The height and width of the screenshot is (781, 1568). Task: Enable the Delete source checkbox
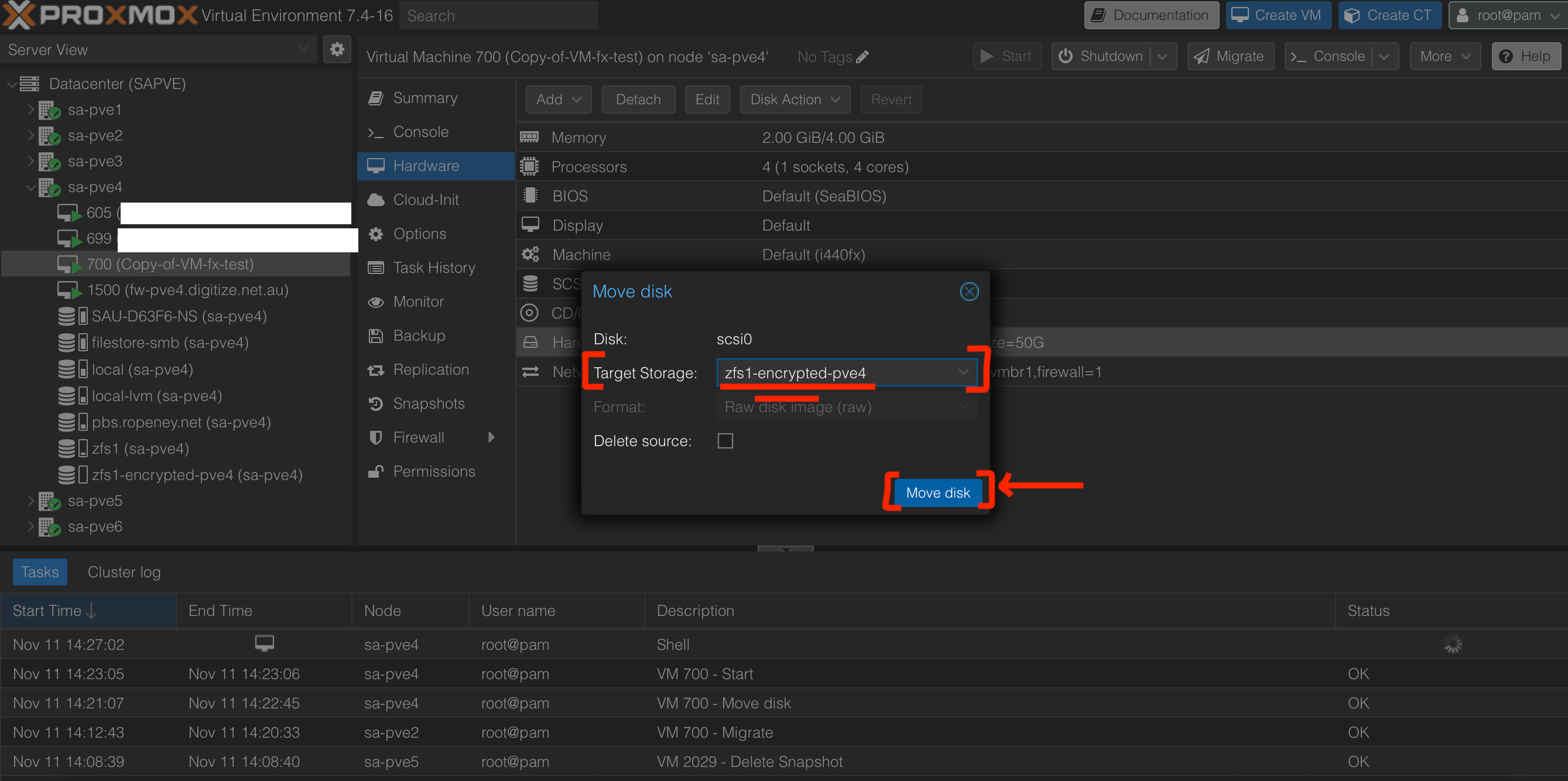coord(724,440)
